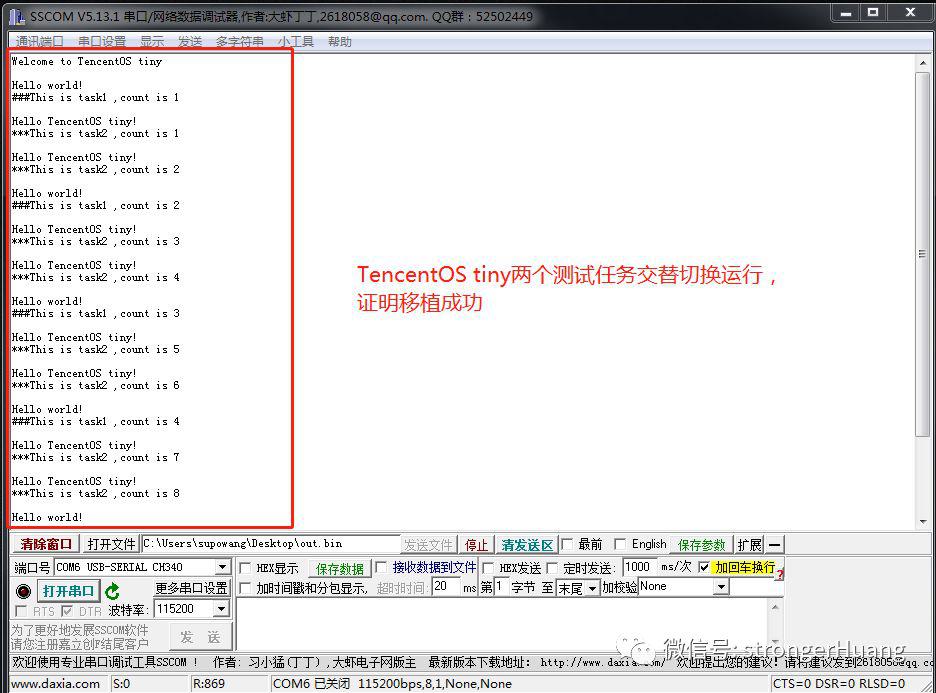Click the receive window scroll down arrow
This screenshot has height=693, width=936.
[x=923, y=521]
